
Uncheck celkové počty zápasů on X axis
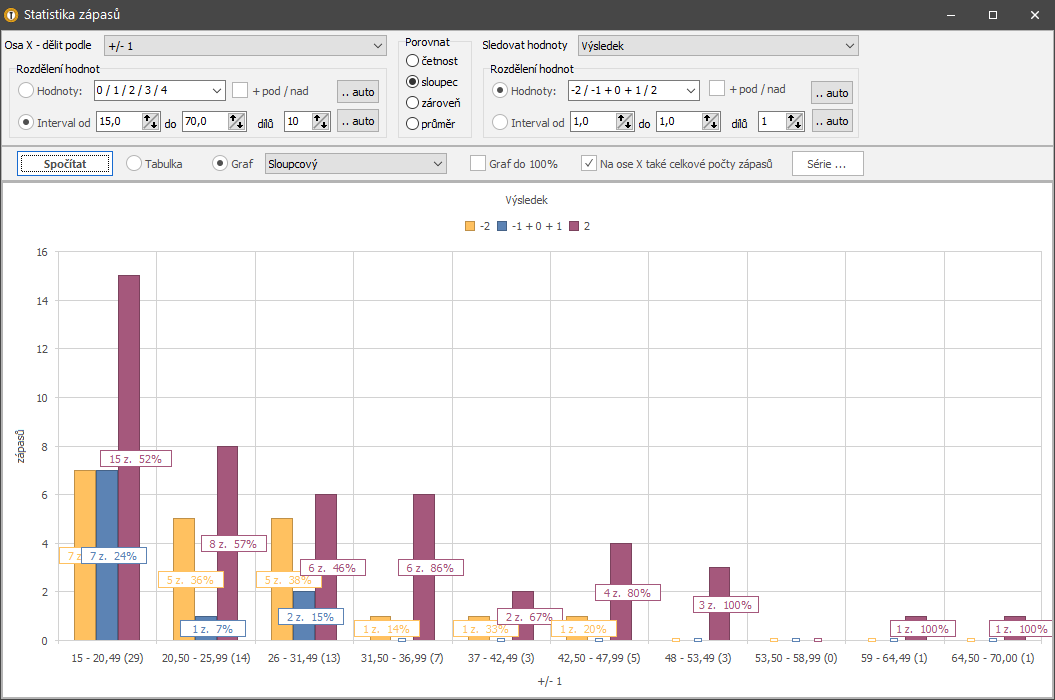click(589, 163)
